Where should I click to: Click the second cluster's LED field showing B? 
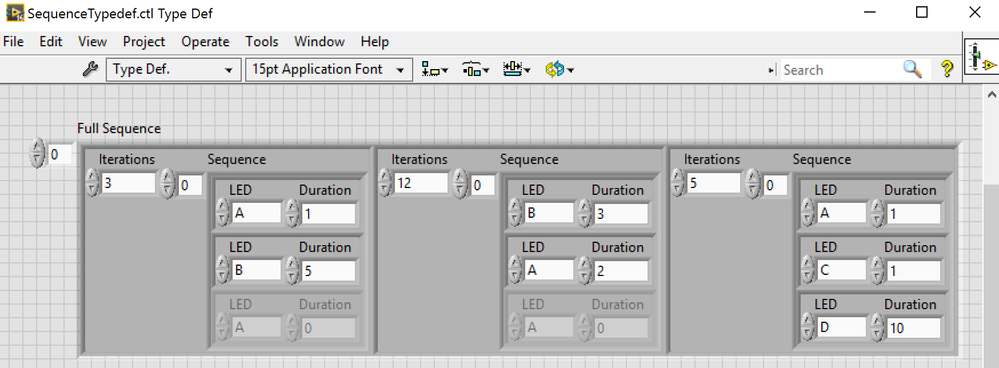(549, 213)
